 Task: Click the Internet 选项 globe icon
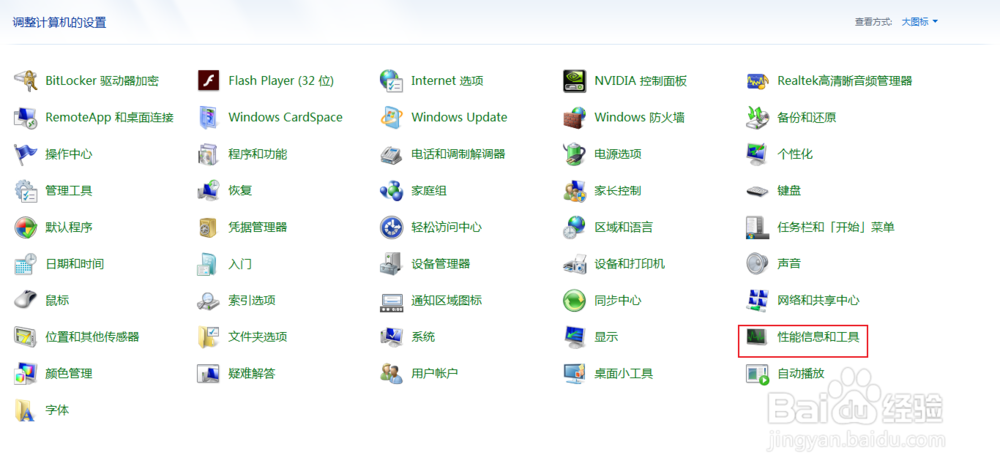coord(391,81)
